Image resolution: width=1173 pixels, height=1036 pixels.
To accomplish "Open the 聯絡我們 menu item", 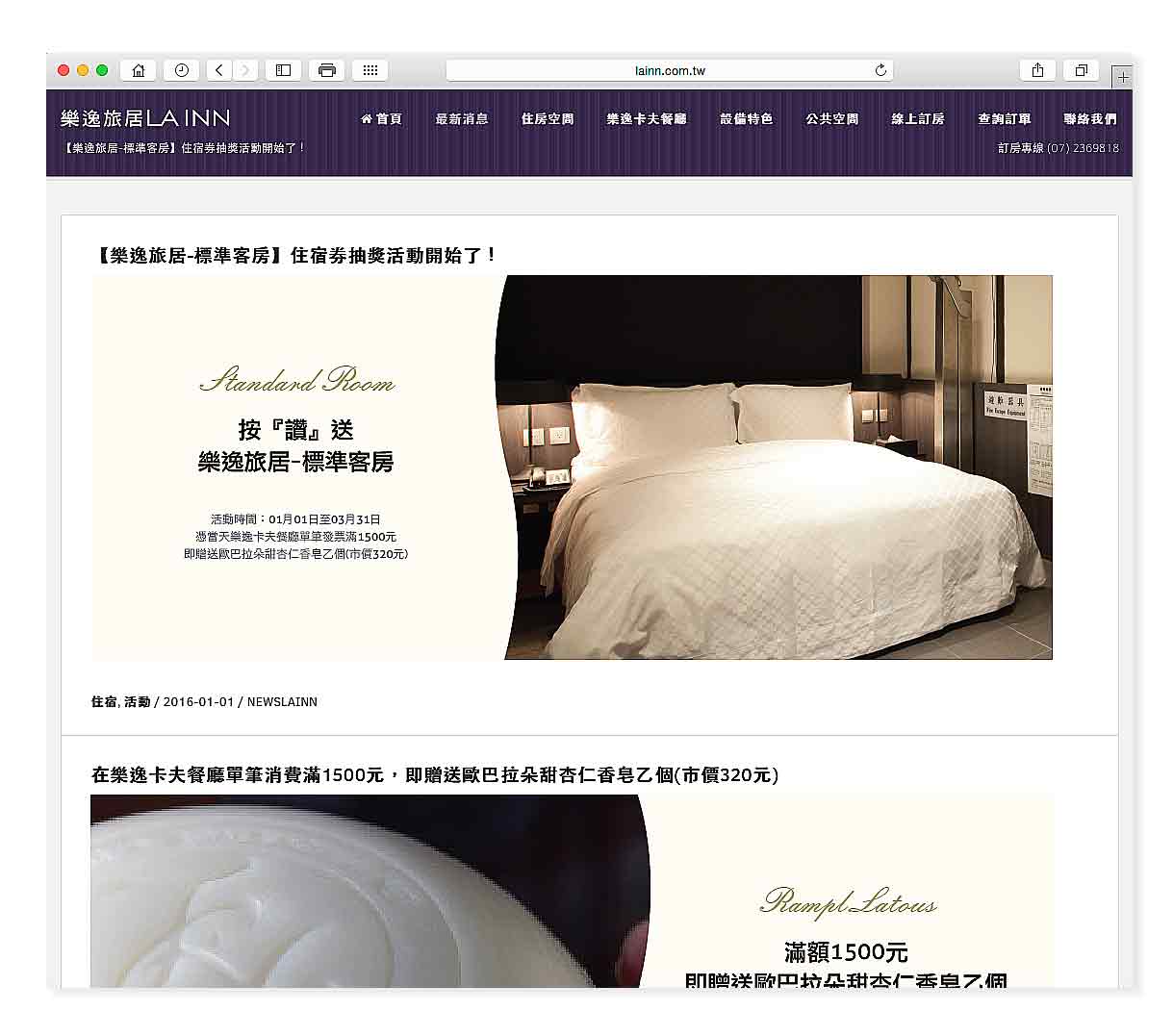I will point(1090,119).
